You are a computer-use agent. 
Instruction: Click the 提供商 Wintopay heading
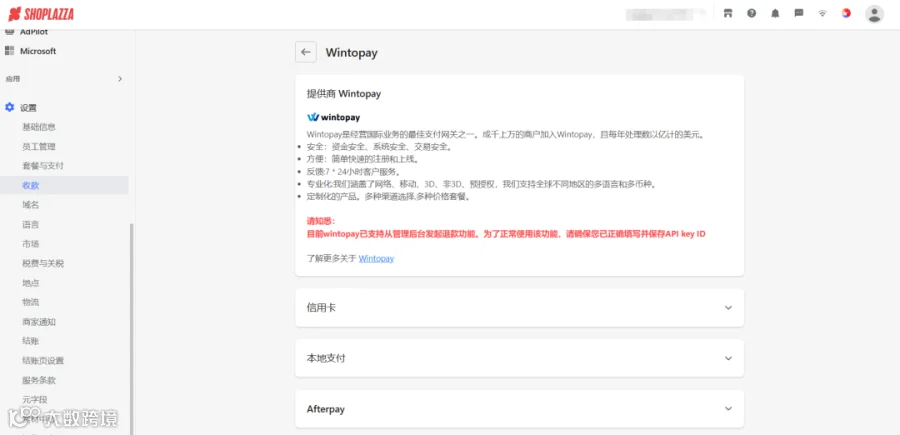(x=344, y=93)
